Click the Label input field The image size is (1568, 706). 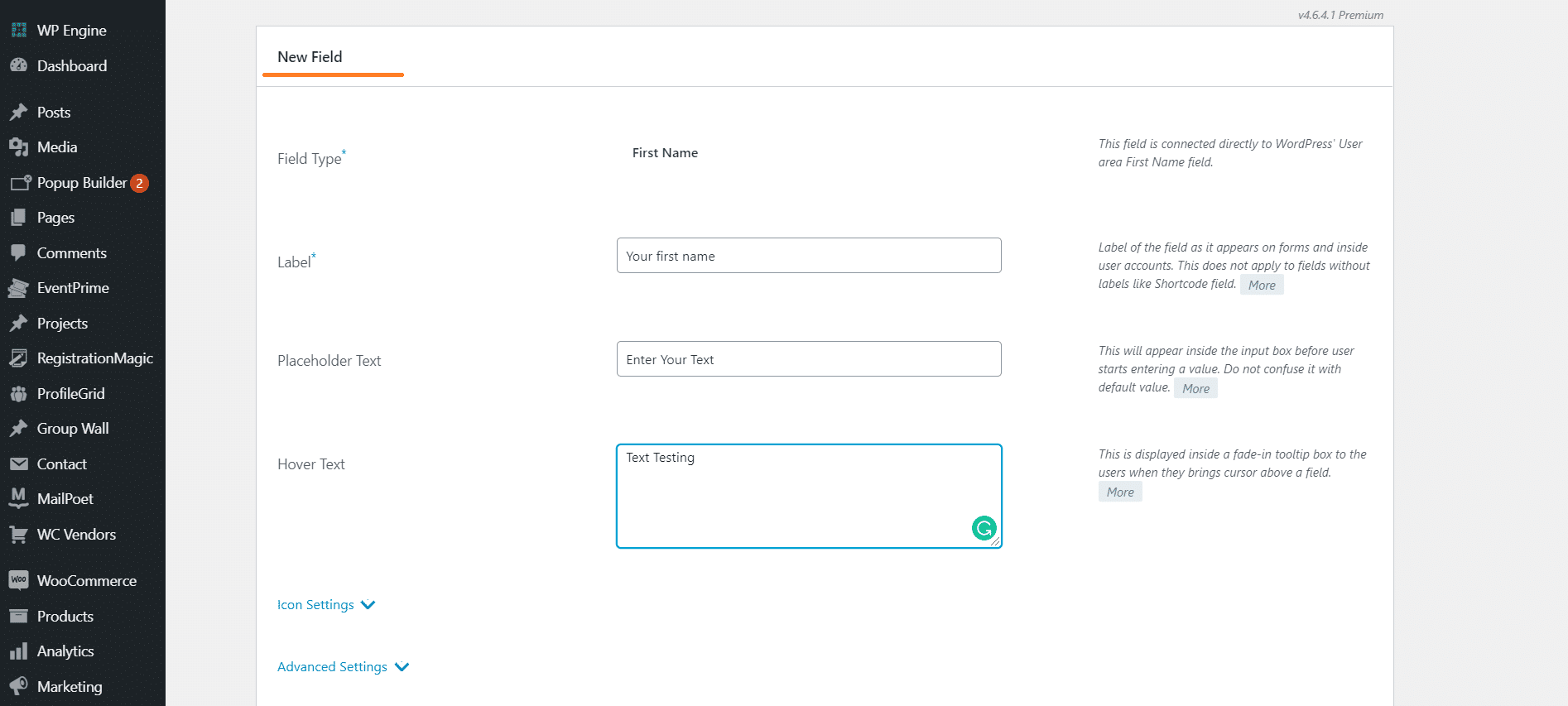pos(808,256)
